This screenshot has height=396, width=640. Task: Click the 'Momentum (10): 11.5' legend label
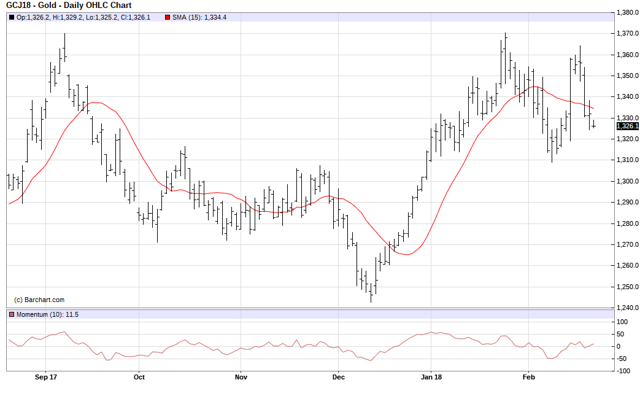point(47,315)
